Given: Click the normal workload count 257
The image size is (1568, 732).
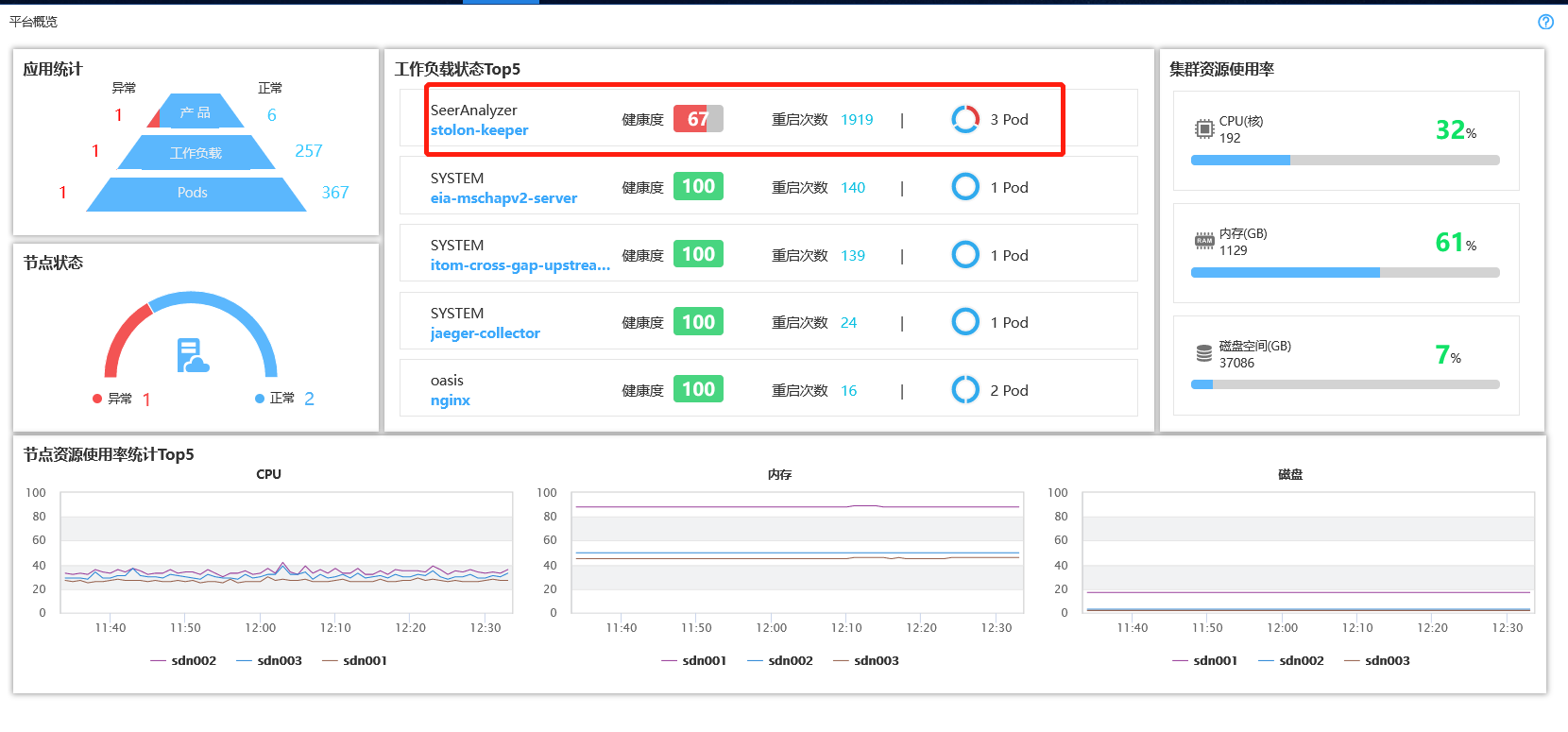Looking at the screenshot, I should click(x=308, y=151).
